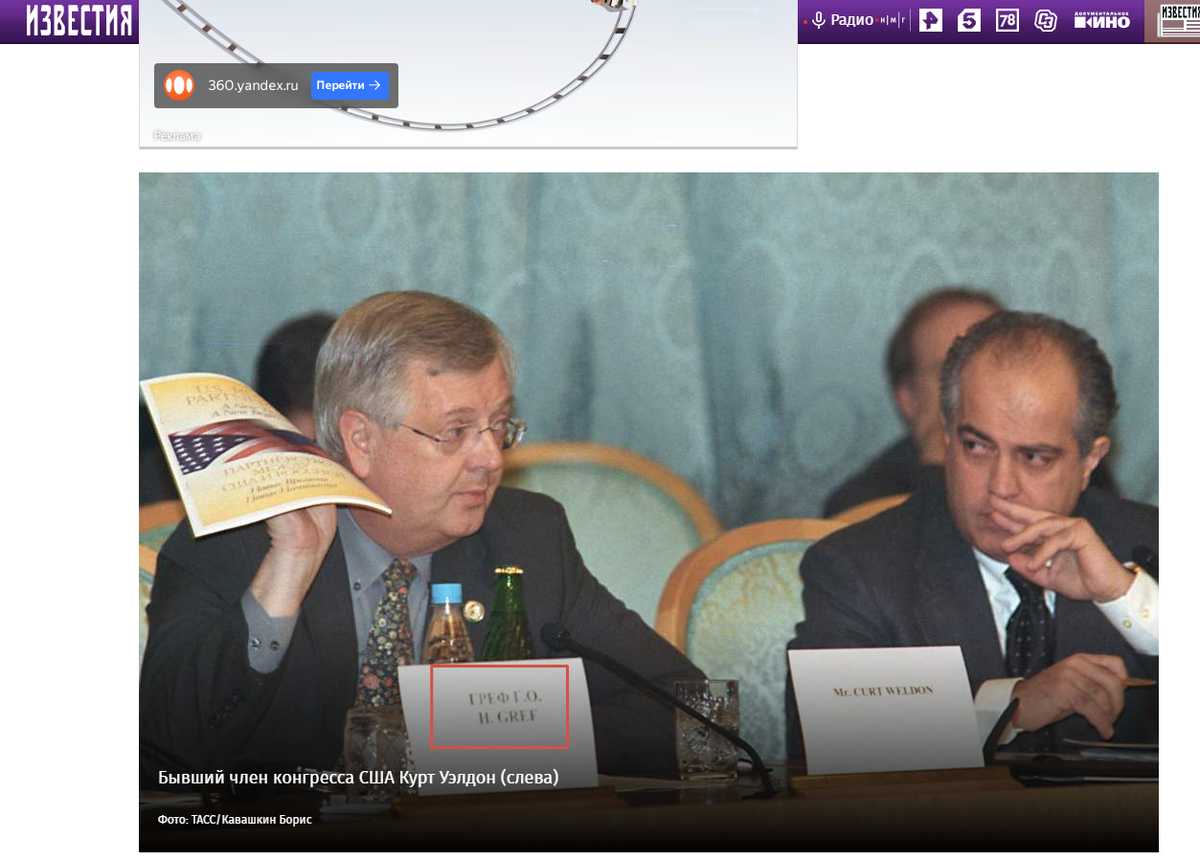Open the 78 channel icon
The width and height of the screenshot is (1200, 861).
pyautogui.click(x=1007, y=20)
